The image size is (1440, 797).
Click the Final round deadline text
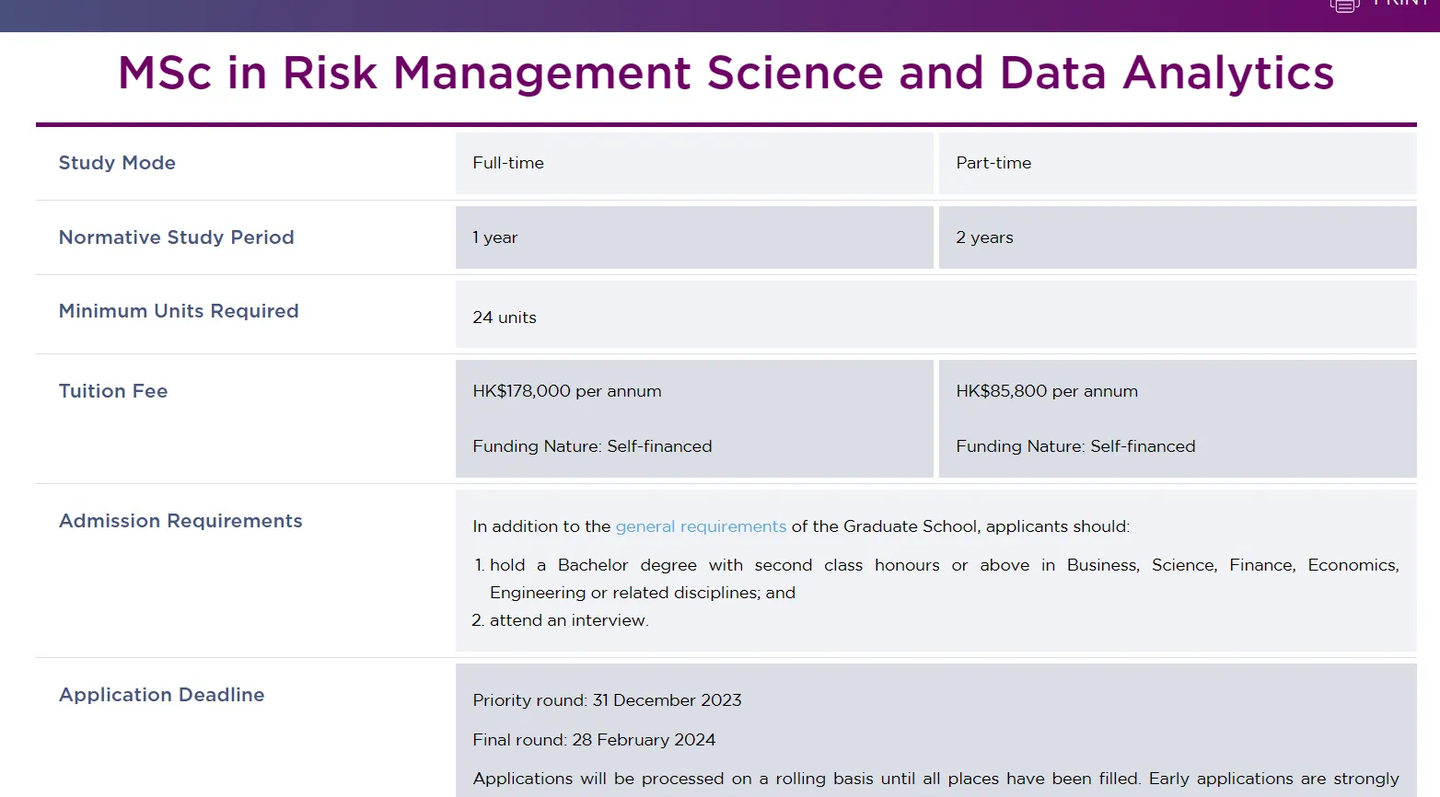point(594,740)
